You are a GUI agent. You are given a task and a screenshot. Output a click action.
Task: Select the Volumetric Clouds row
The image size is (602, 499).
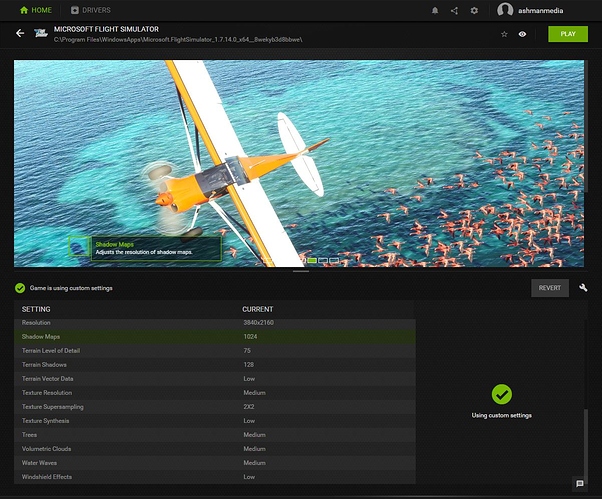215,449
